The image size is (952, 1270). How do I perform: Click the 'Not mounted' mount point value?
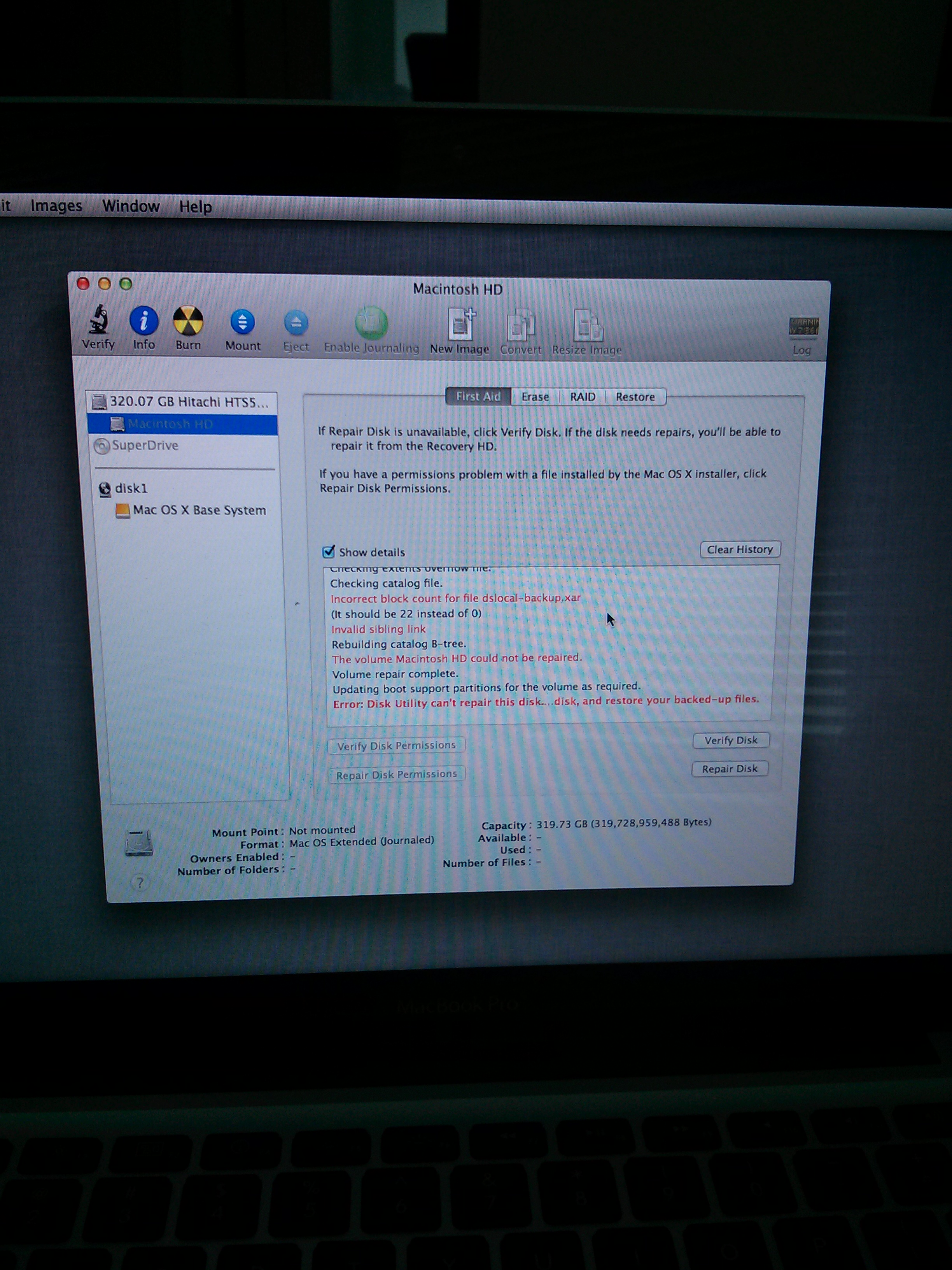point(322,830)
